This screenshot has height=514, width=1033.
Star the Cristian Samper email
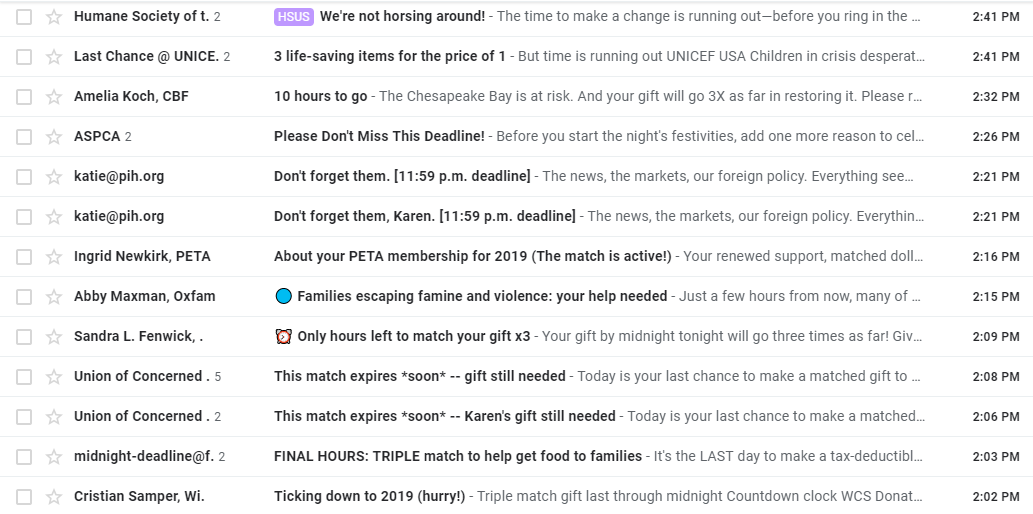[54, 497]
